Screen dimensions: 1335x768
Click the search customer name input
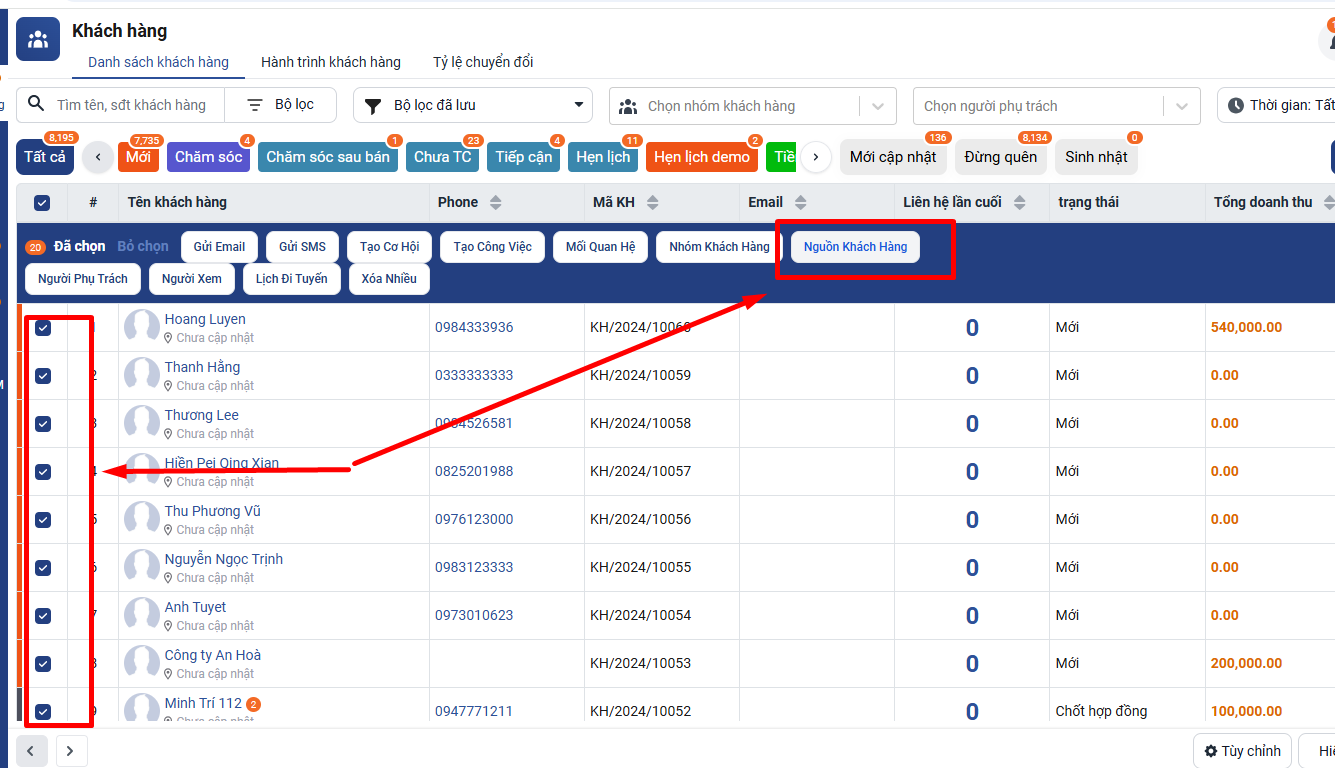pos(132,105)
